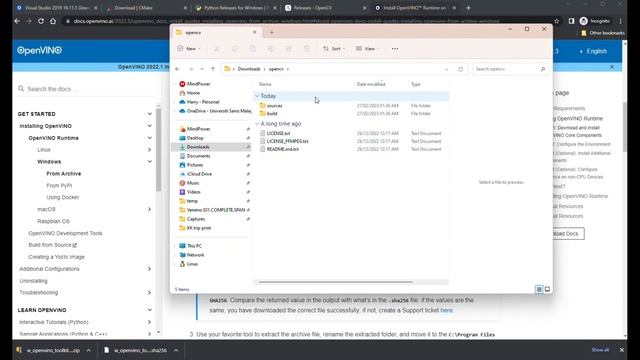This screenshot has width=640, height=360.
Task: Go forward with Explorer forward arrow
Action: click(191, 69)
